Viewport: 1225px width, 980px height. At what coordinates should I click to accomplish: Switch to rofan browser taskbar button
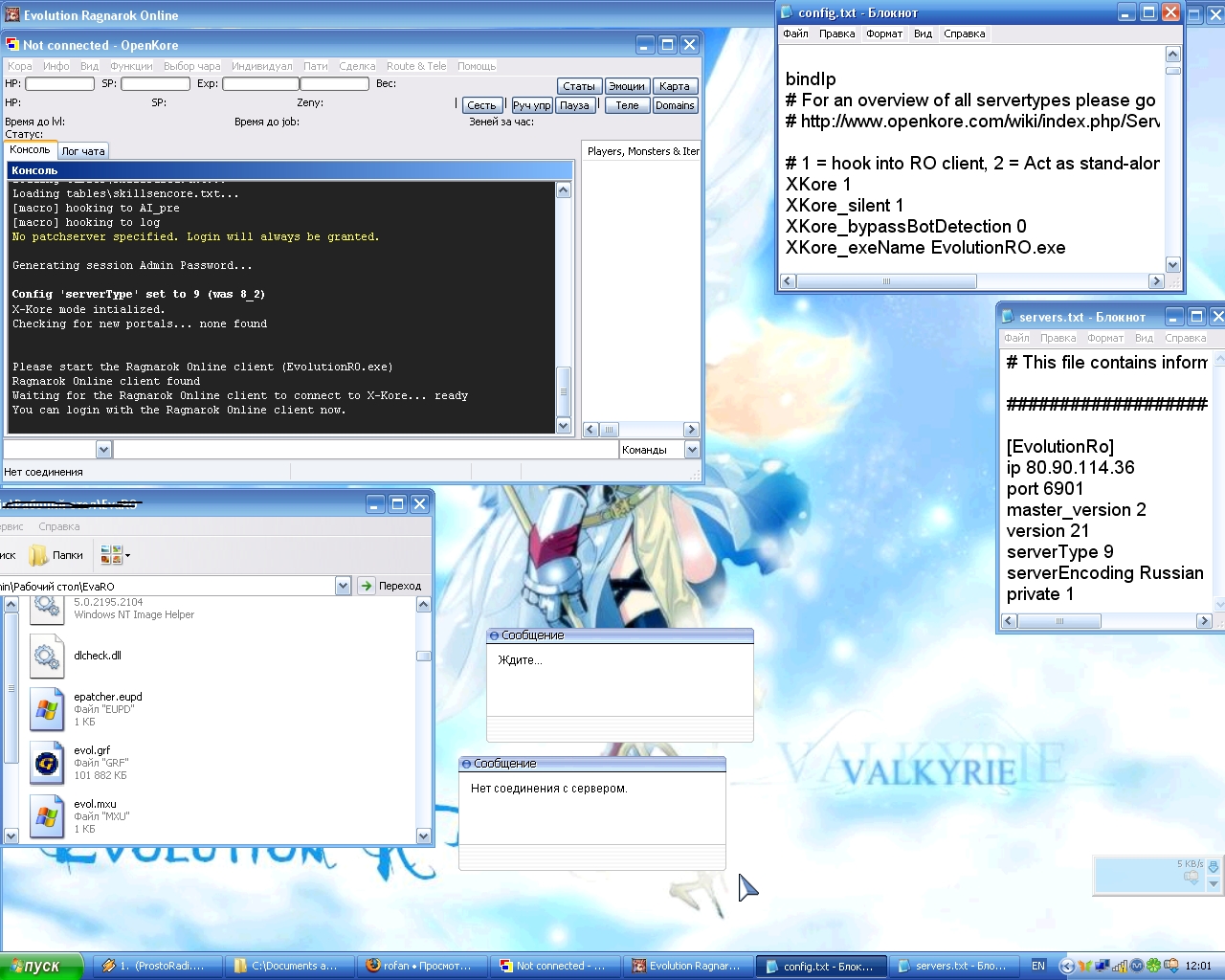click(423, 967)
